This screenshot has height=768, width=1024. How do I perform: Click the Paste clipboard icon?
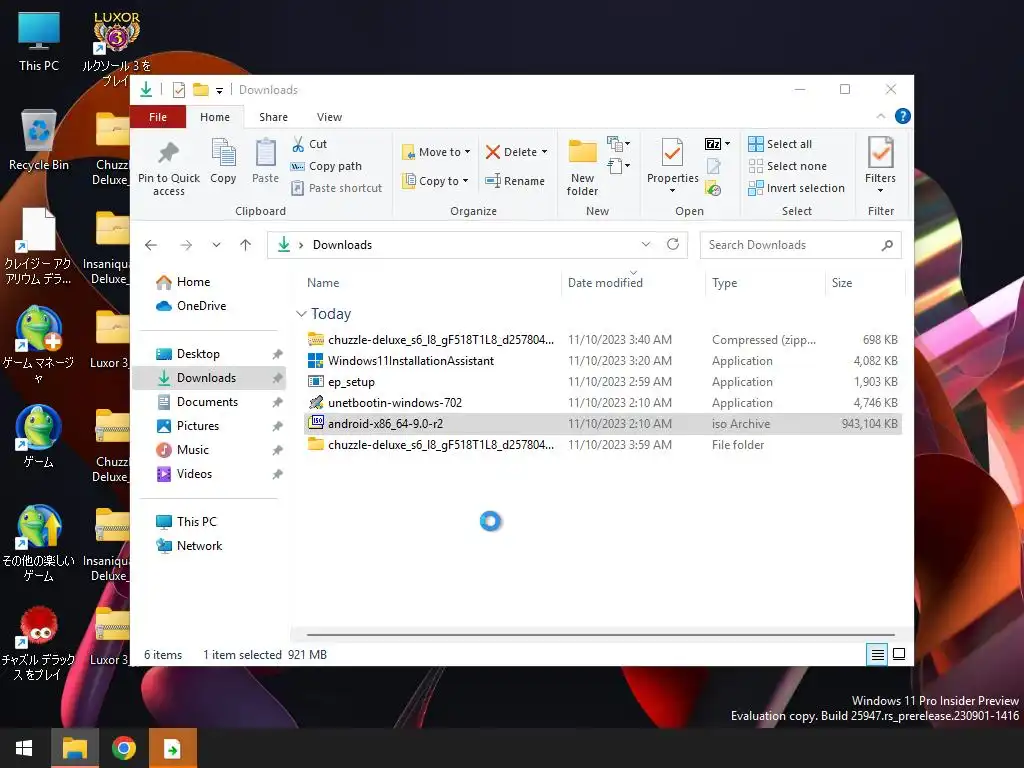(x=265, y=152)
